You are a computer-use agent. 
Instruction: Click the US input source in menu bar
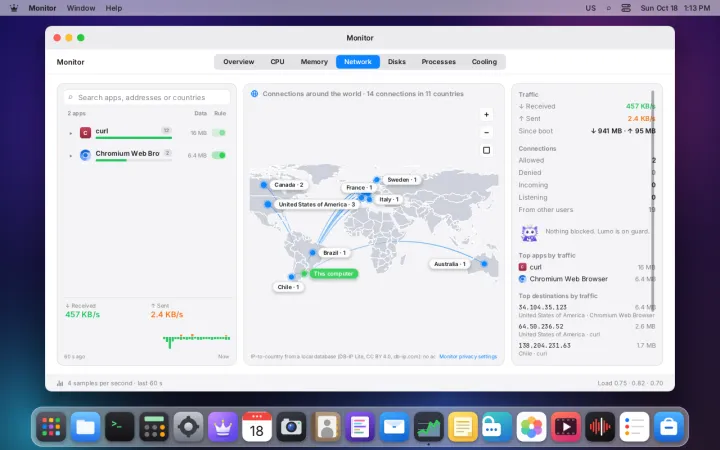tap(591, 8)
